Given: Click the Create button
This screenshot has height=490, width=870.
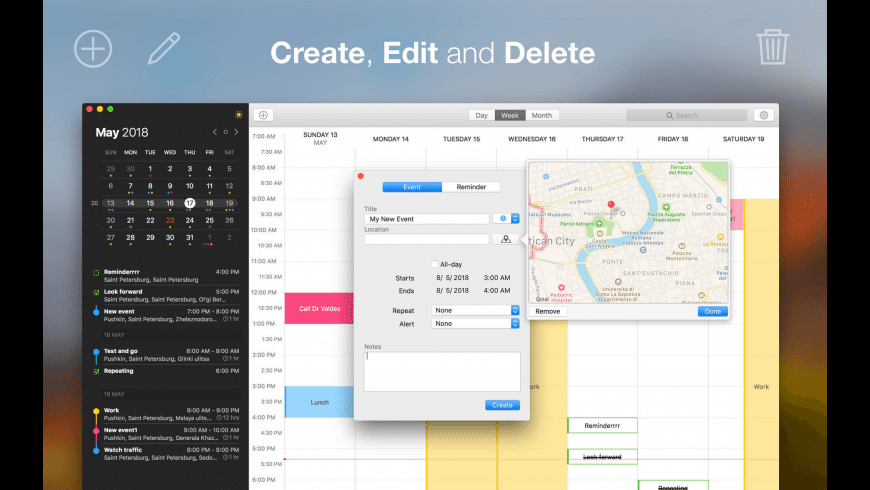Looking at the screenshot, I should click(x=502, y=405).
